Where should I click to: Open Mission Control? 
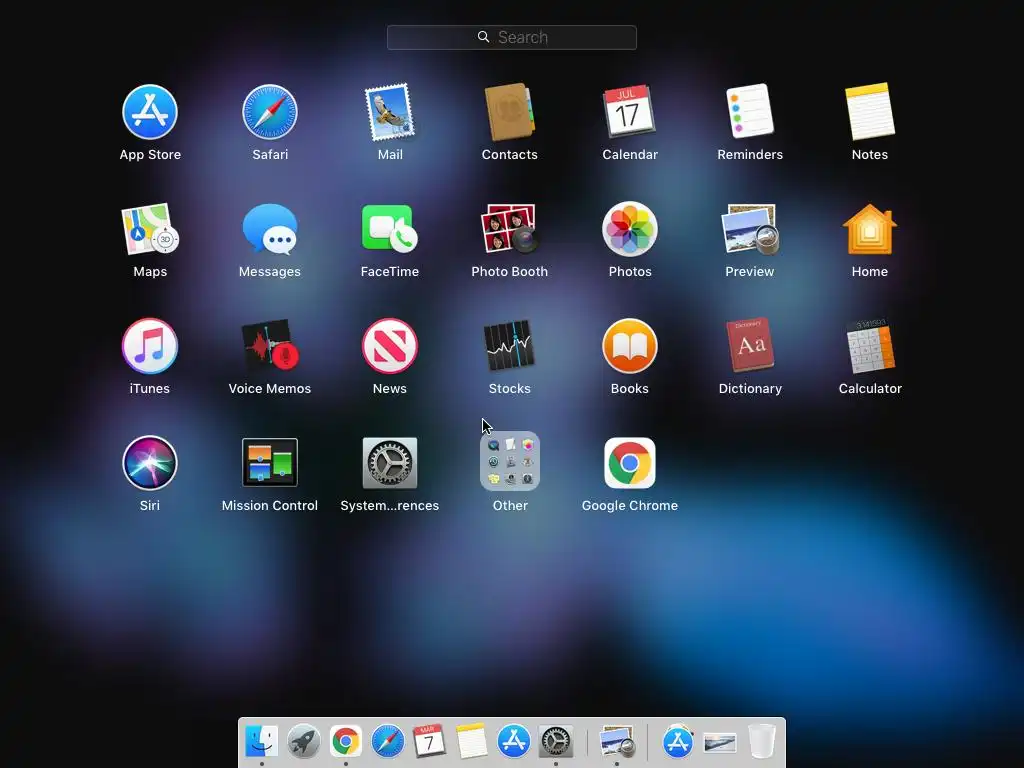click(x=270, y=462)
